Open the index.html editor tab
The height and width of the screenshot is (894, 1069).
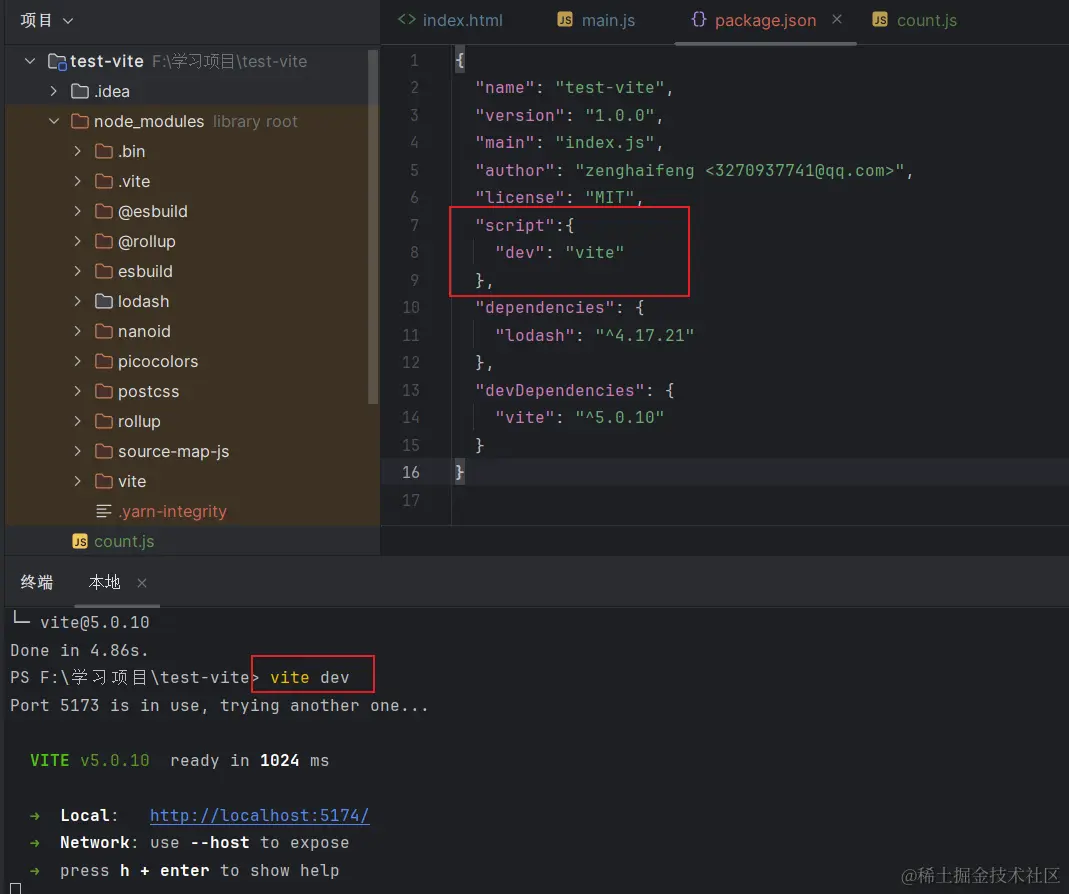tap(450, 20)
